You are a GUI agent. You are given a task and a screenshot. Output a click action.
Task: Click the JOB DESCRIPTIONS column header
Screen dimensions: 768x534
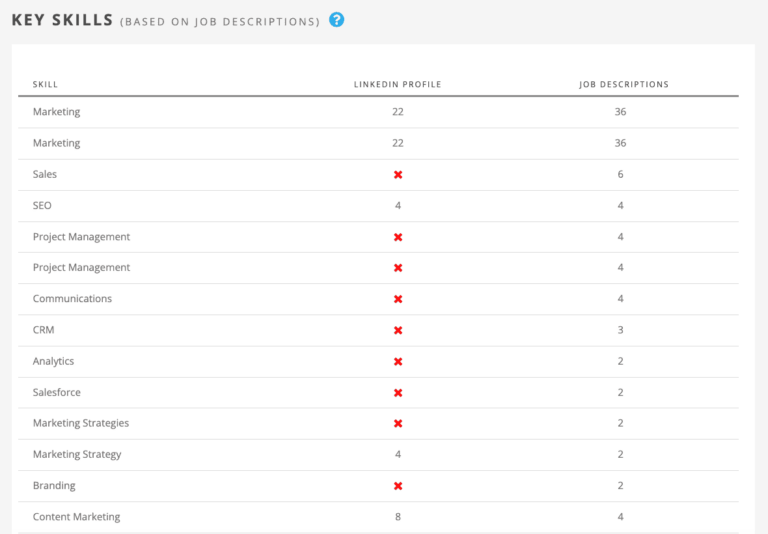pos(624,84)
